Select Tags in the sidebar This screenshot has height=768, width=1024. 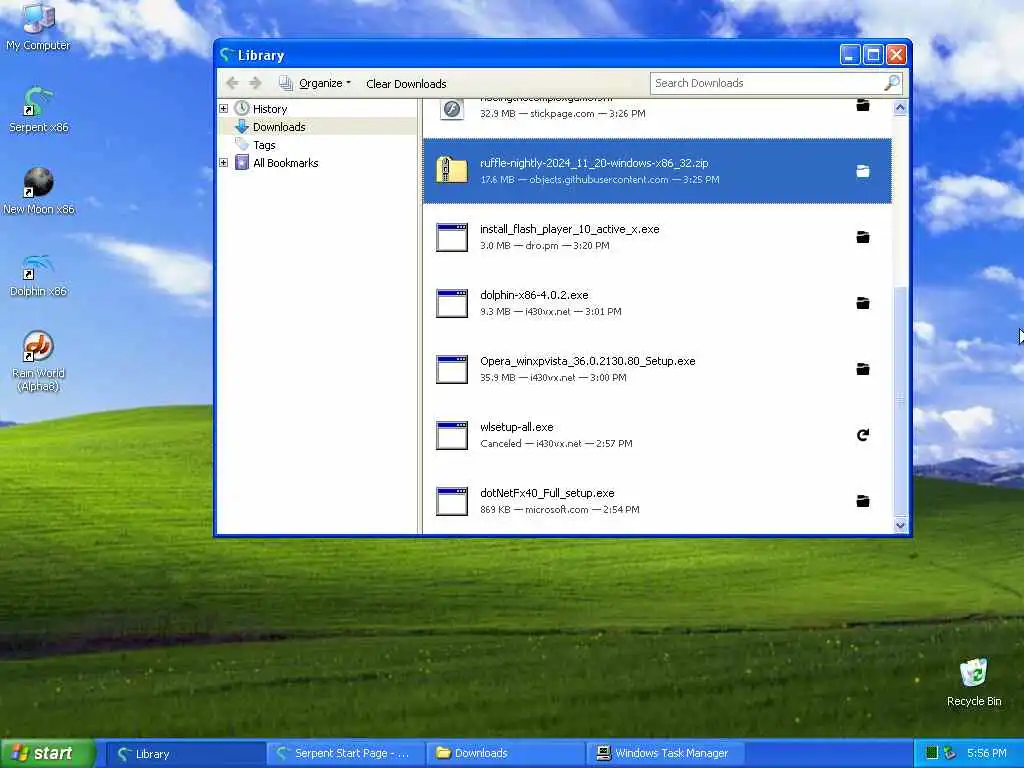(x=264, y=145)
